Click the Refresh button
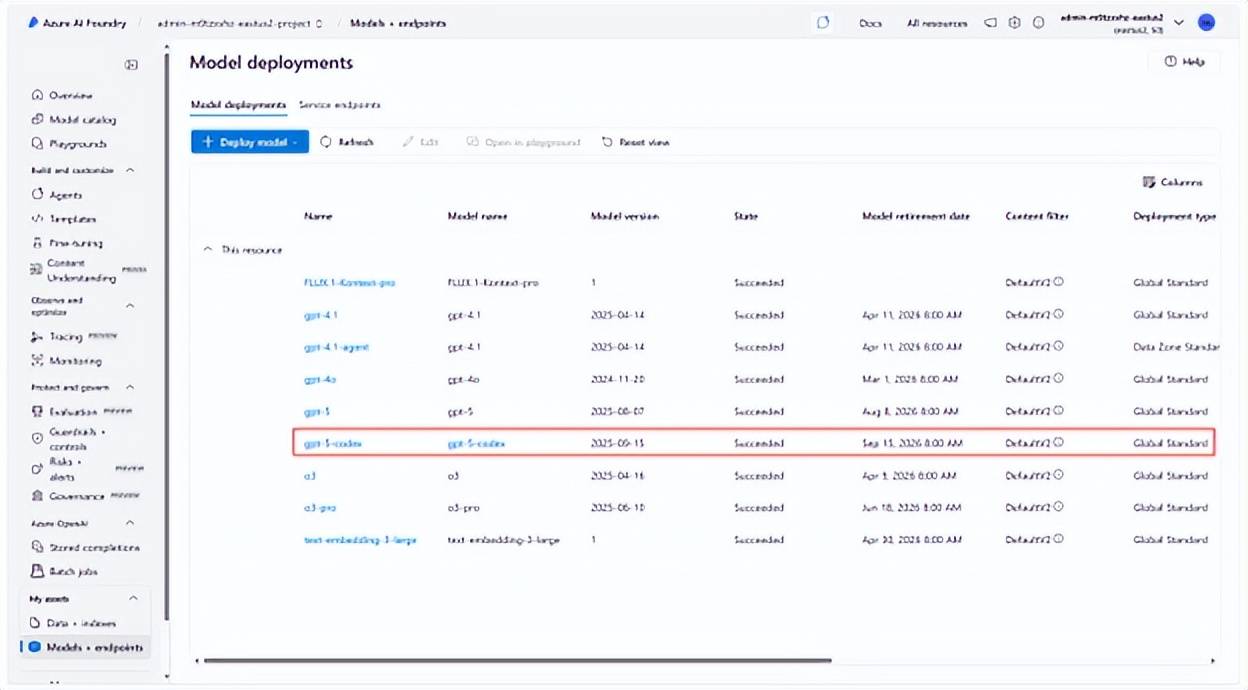1248x690 pixels. [347, 142]
